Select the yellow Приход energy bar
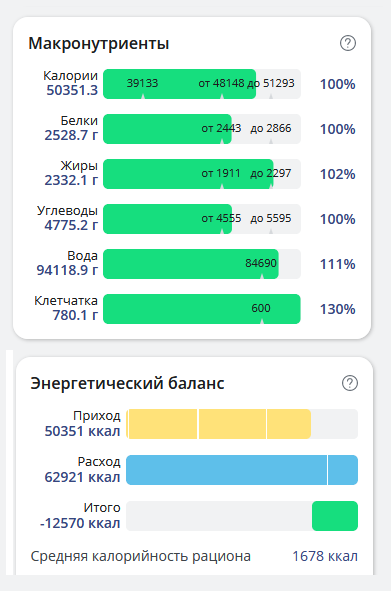This screenshot has width=391, height=591. tap(219, 424)
